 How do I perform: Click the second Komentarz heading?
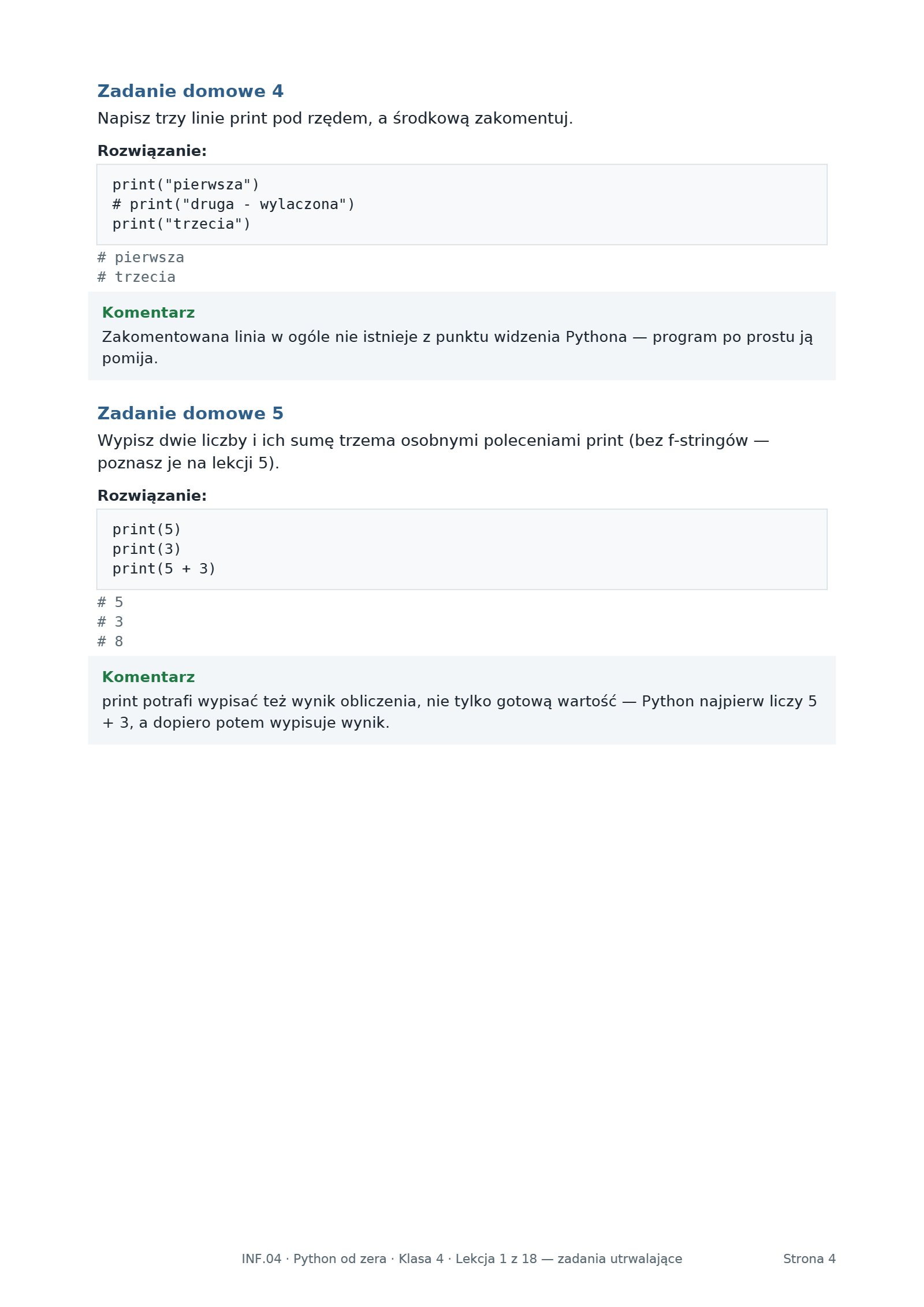148,677
